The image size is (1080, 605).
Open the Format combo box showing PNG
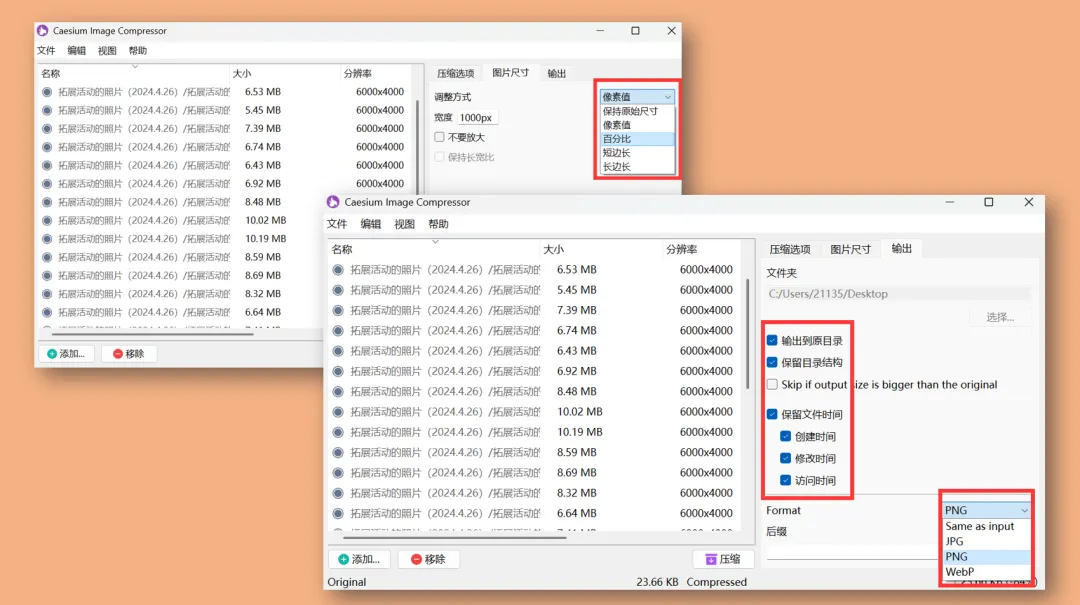(986, 510)
